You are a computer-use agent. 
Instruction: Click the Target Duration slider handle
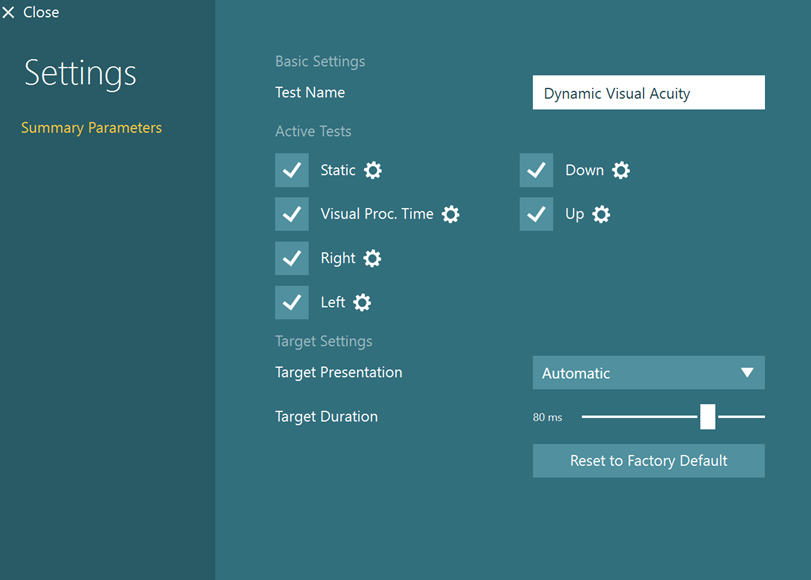[708, 417]
